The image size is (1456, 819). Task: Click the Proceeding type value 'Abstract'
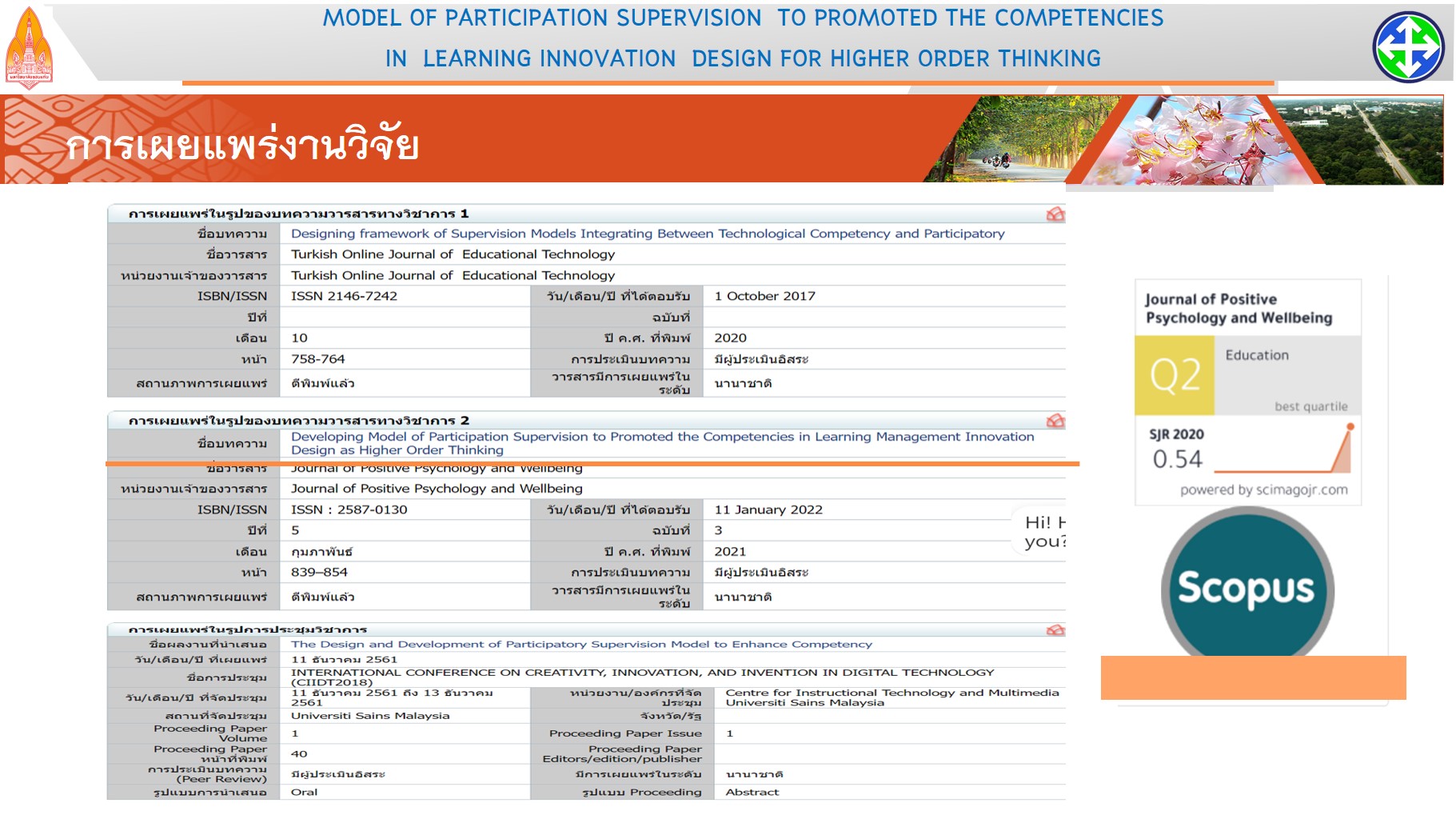click(x=752, y=792)
